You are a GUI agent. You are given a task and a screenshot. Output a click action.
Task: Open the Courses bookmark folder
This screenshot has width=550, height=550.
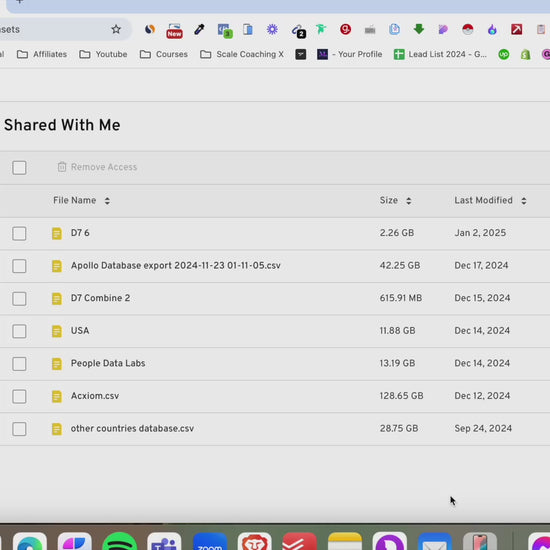pyautogui.click(x=164, y=54)
